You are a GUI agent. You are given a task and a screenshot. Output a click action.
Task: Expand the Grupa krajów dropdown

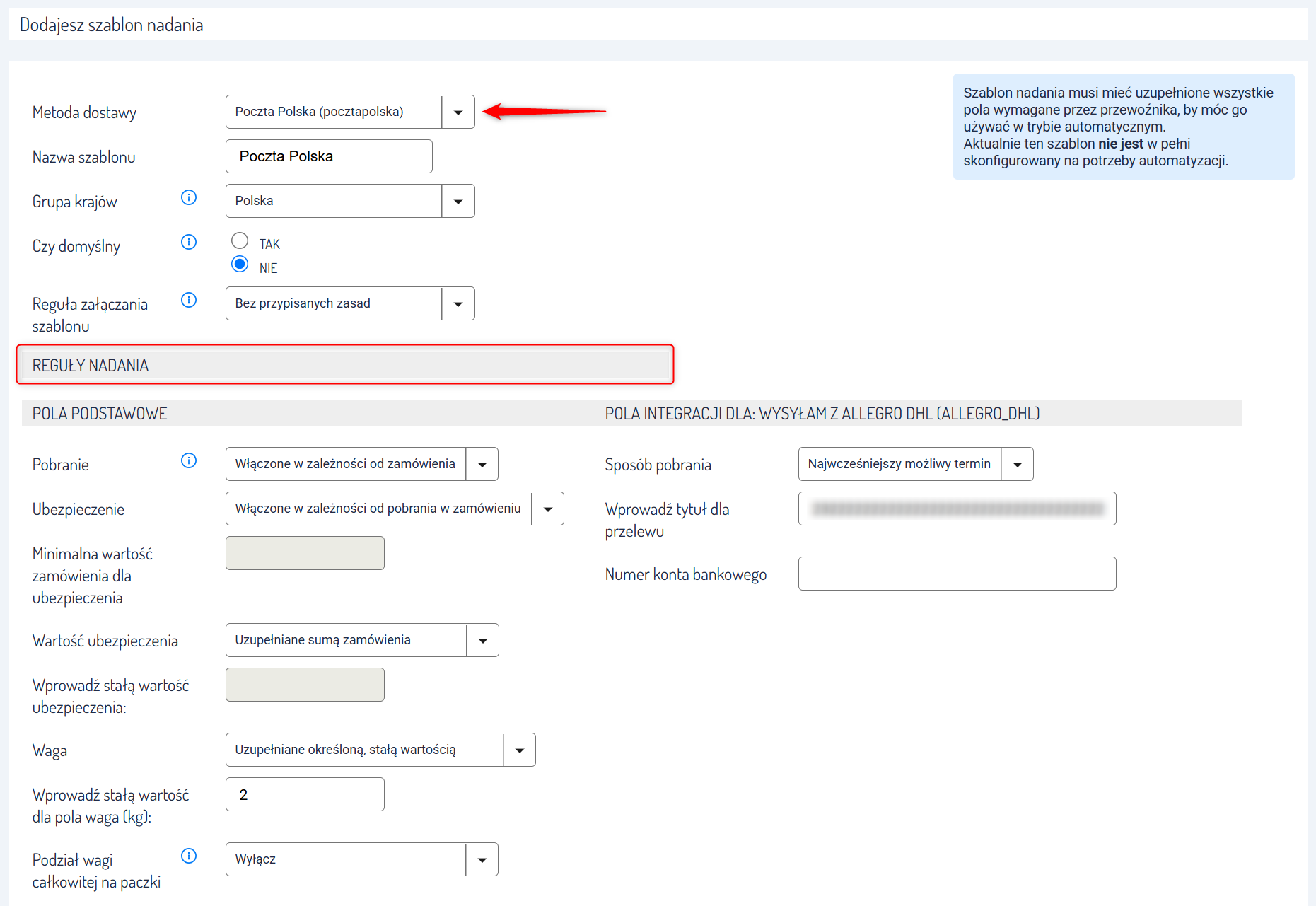(458, 202)
